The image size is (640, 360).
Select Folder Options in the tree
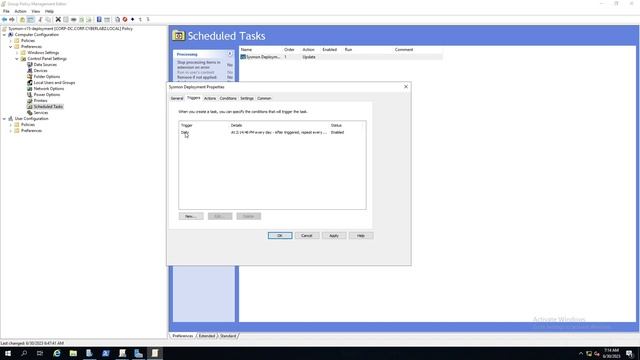pyautogui.click(x=47, y=77)
